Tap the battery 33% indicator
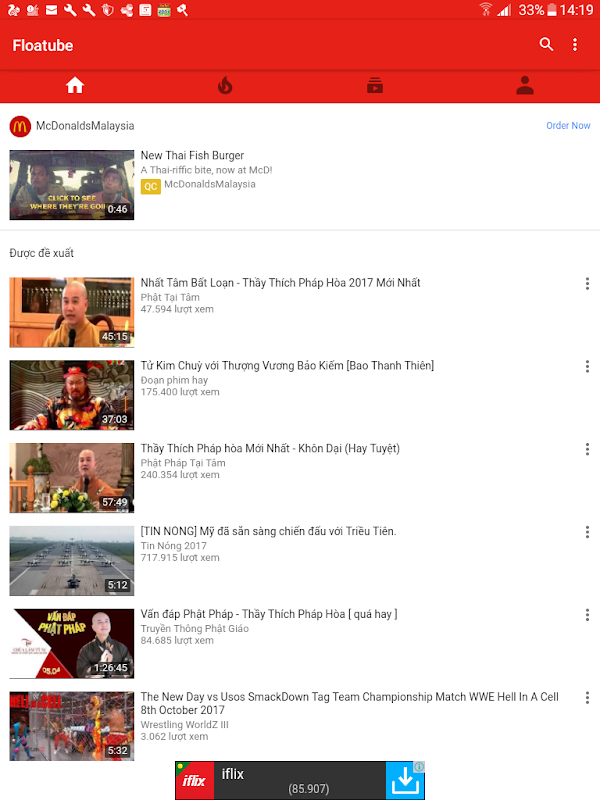The image size is (600, 800). [537, 10]
